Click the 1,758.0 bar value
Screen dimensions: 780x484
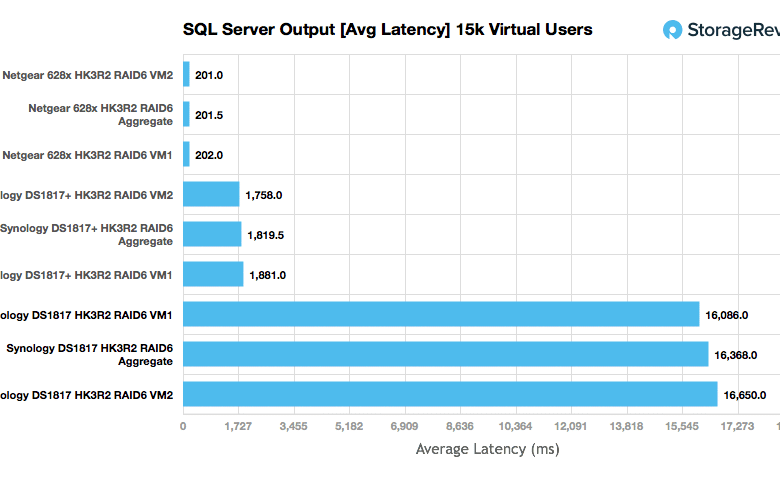coord(264,195)
